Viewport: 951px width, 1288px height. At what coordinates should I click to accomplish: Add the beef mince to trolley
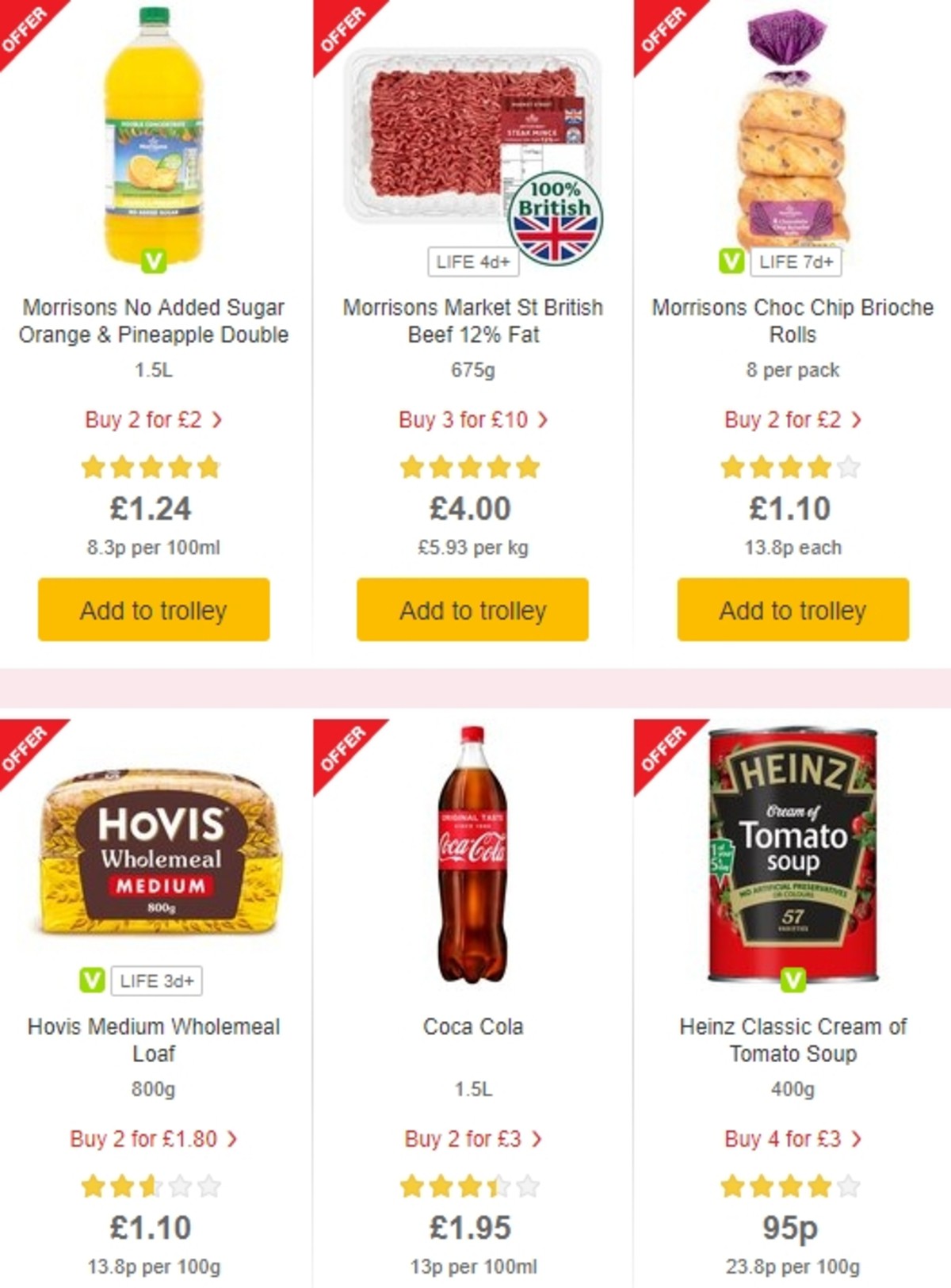pos(472,610)
